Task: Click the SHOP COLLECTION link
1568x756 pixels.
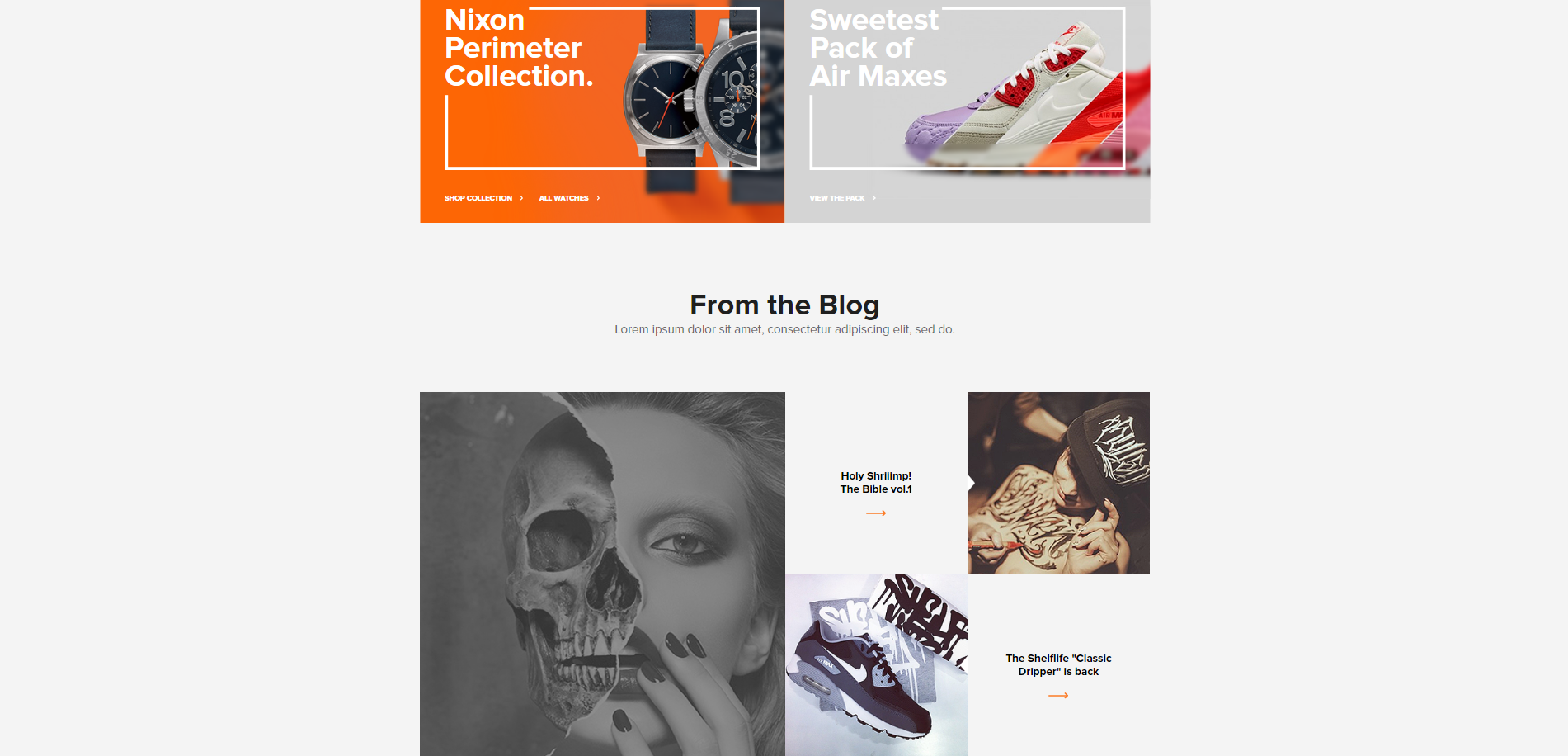Action: pos(478,198)
